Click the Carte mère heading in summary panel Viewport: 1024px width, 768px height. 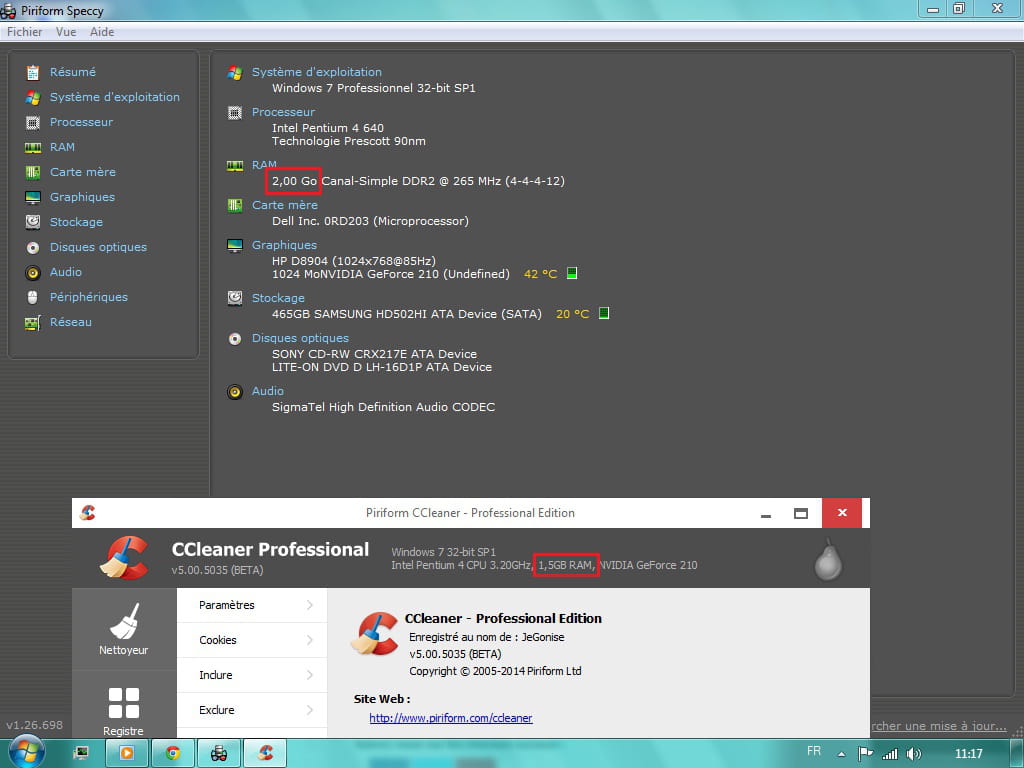(x=285, y=205)
